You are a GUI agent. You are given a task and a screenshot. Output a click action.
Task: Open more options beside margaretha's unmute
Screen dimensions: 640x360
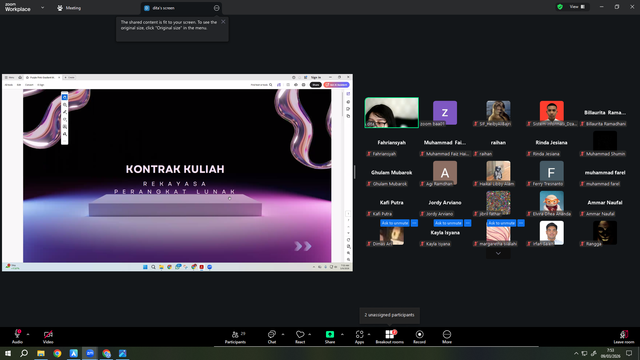pos(521,223)
